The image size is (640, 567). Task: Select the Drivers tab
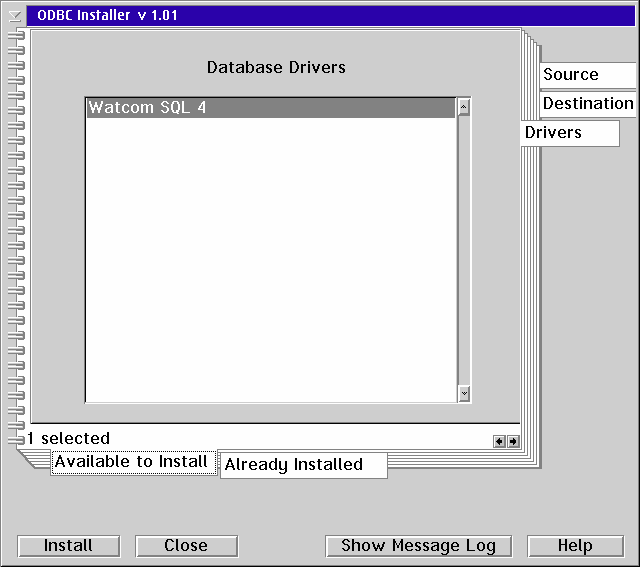click(x=570, y=133)
